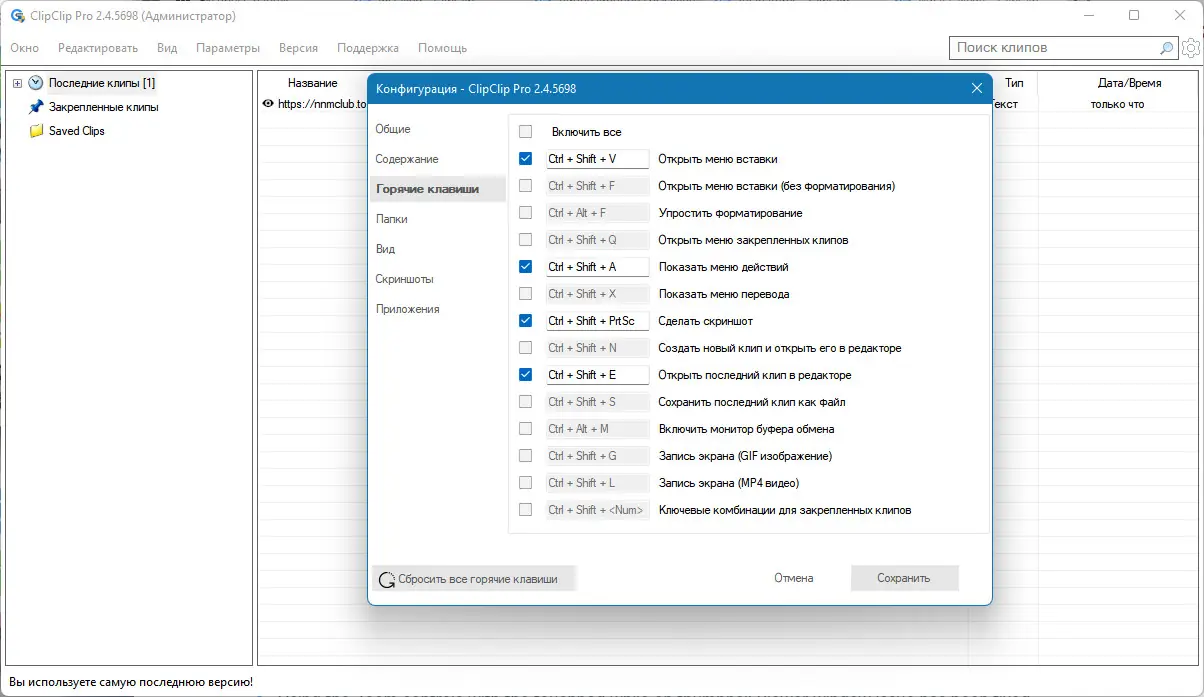This screenshot has width=1204, height=697.
Task: Select Закрепленные клипы in the tree
Action: [x=104, y=107]
